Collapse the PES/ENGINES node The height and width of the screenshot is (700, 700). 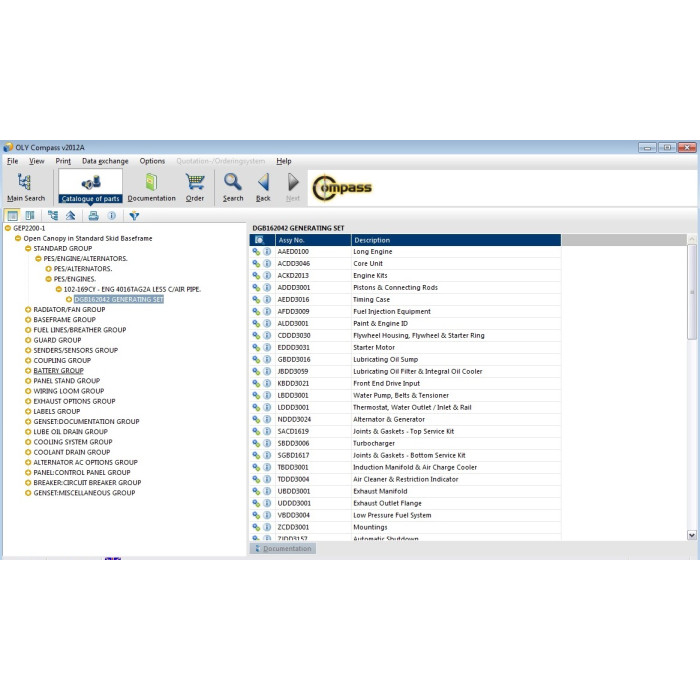[48, 279]
